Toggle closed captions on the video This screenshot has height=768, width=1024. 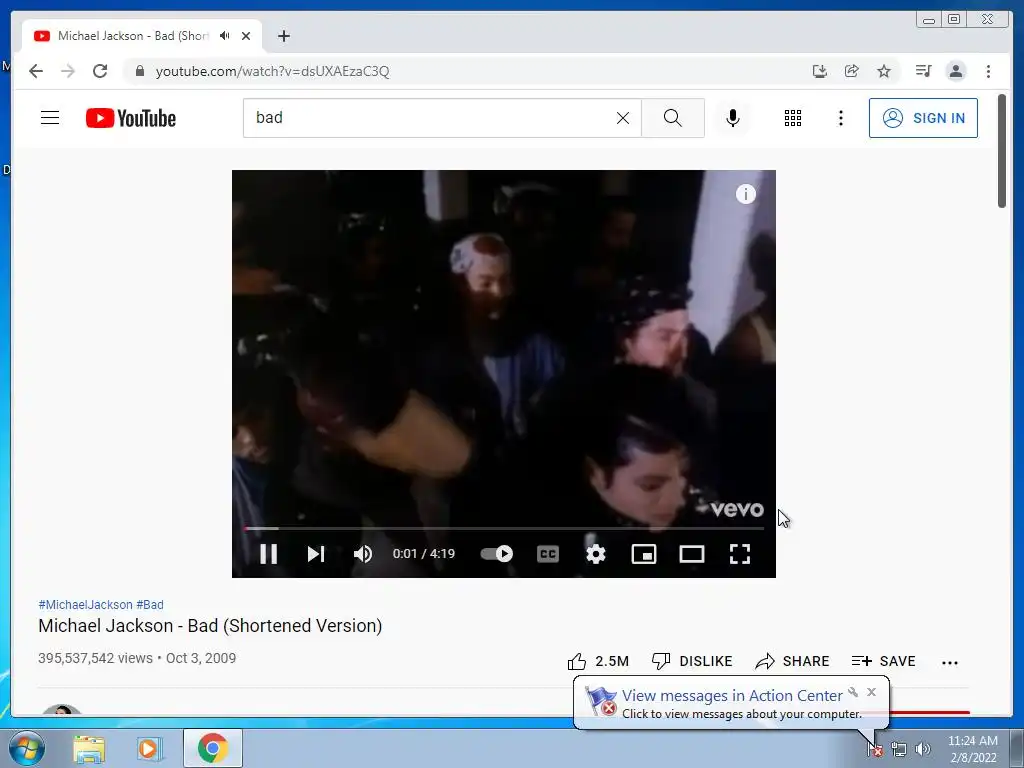click(547, 554)
